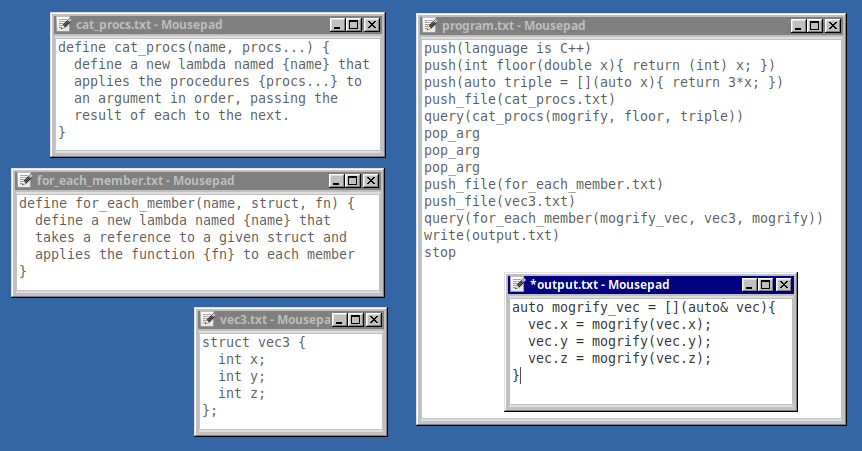Image resolution: width=862 pixels, height=451 pixels.
Task: Maximize the output.txt window
Action: pyautogui.click(x=766, y=284)
